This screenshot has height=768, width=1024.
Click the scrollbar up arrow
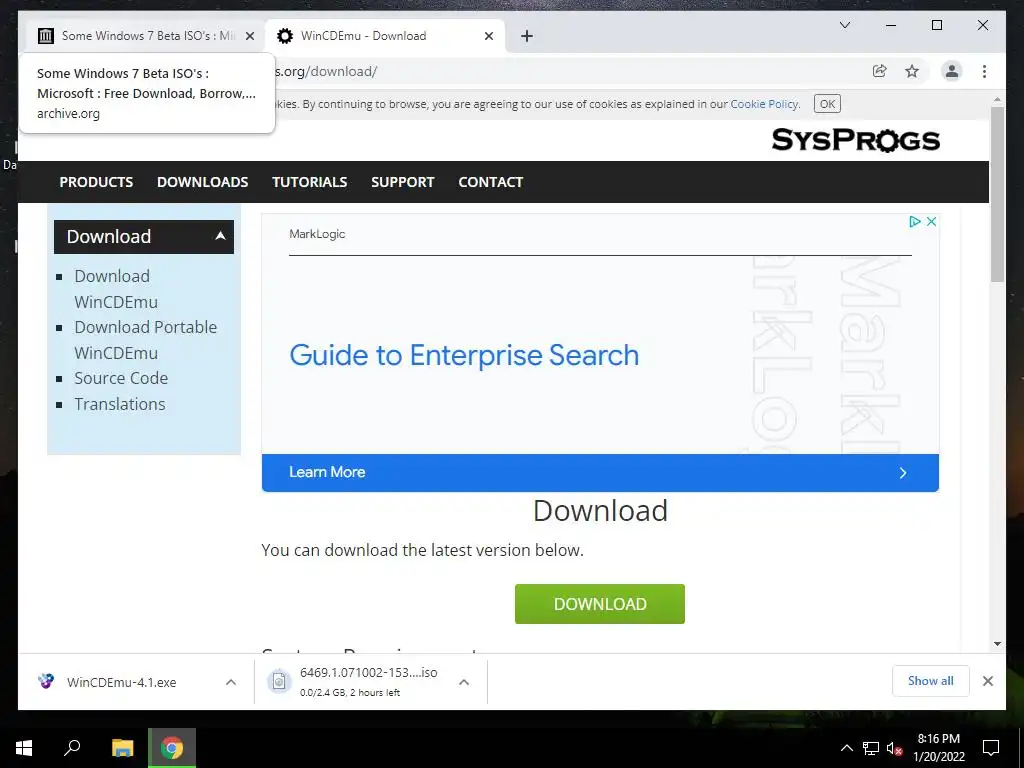click(x=997, y=100)
